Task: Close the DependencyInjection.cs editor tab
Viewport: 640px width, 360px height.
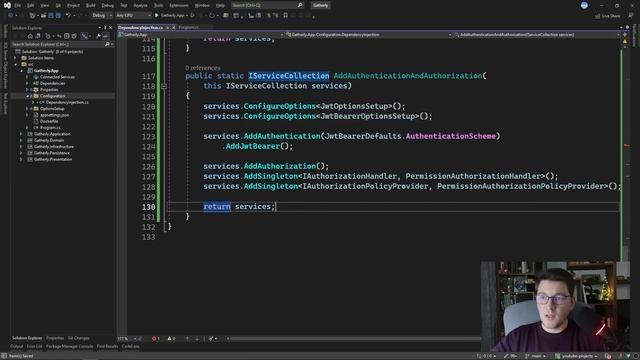Action: pyautogui.click(x=173, y=27)
